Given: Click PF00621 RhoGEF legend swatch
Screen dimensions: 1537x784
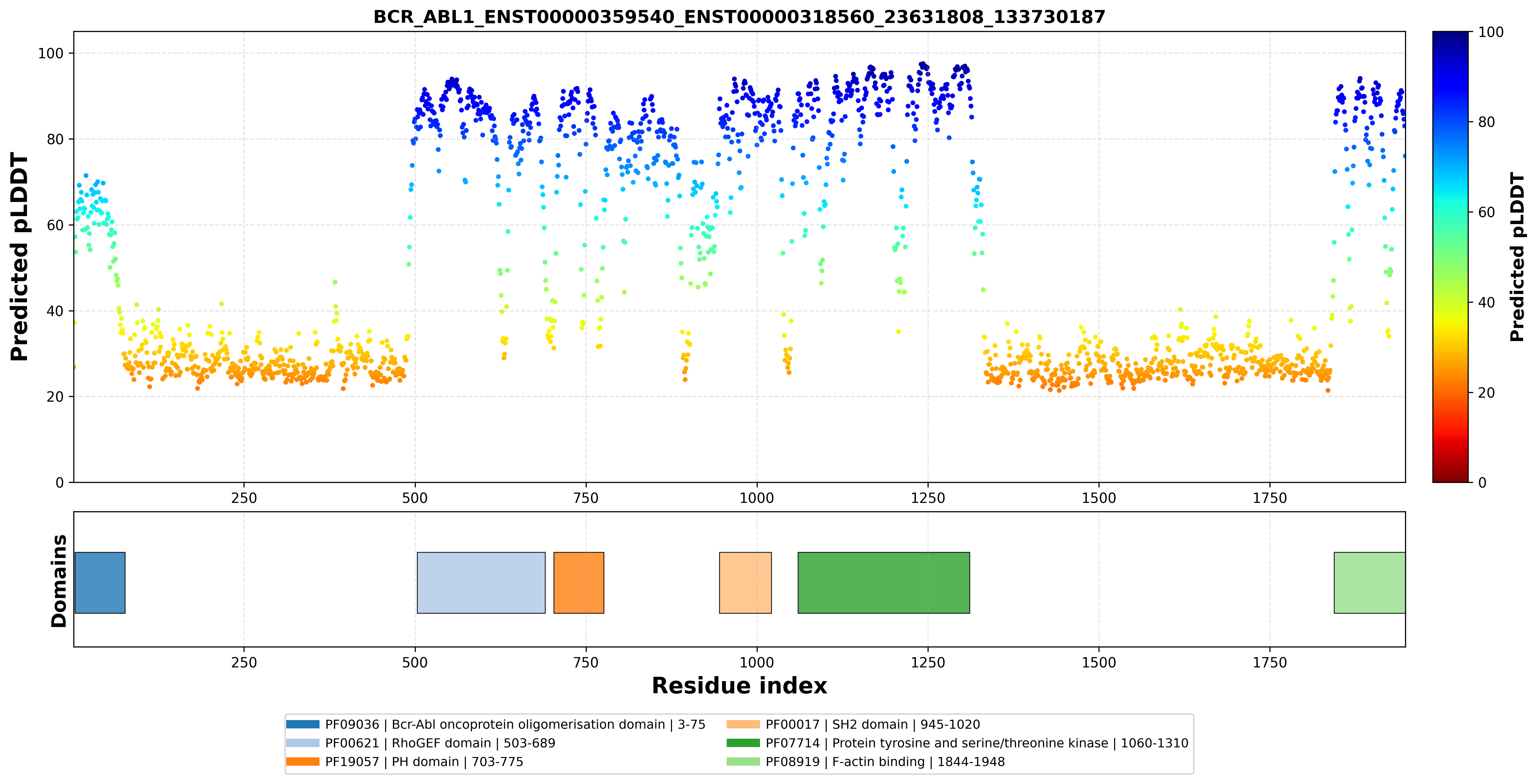Looking at the screenshot, I should coord(303,743).
